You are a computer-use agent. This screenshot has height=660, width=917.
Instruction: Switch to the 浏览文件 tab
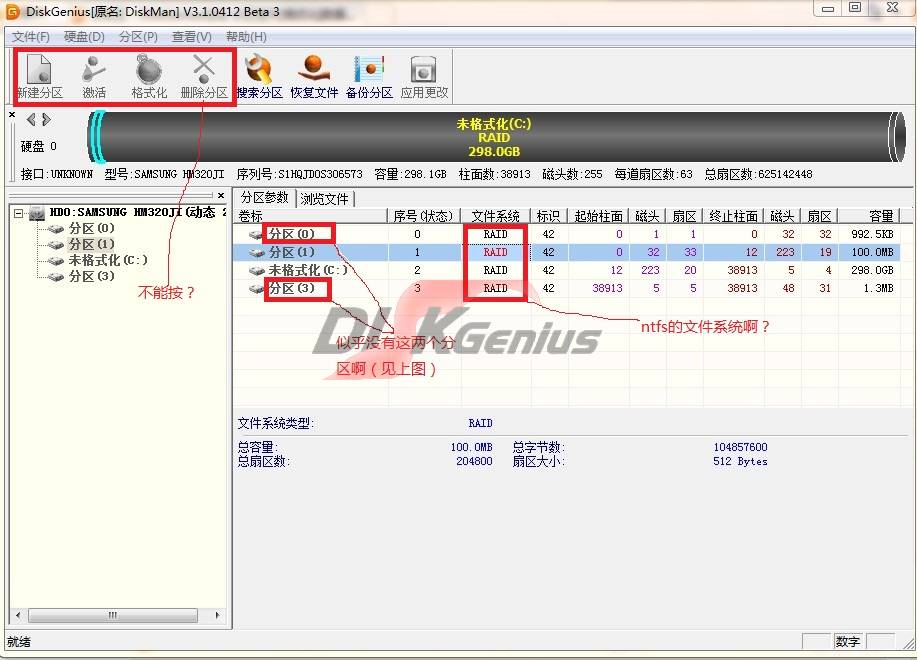325,199
